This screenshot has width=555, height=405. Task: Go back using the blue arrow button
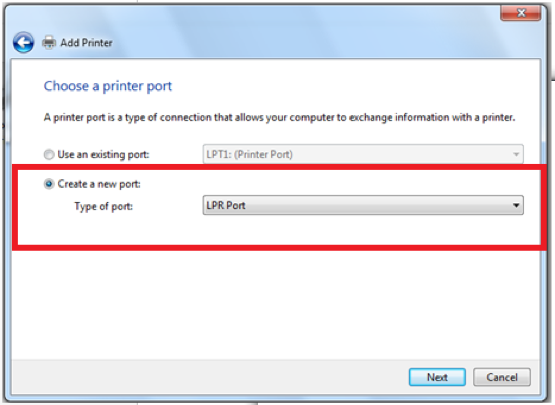point(23,43)
